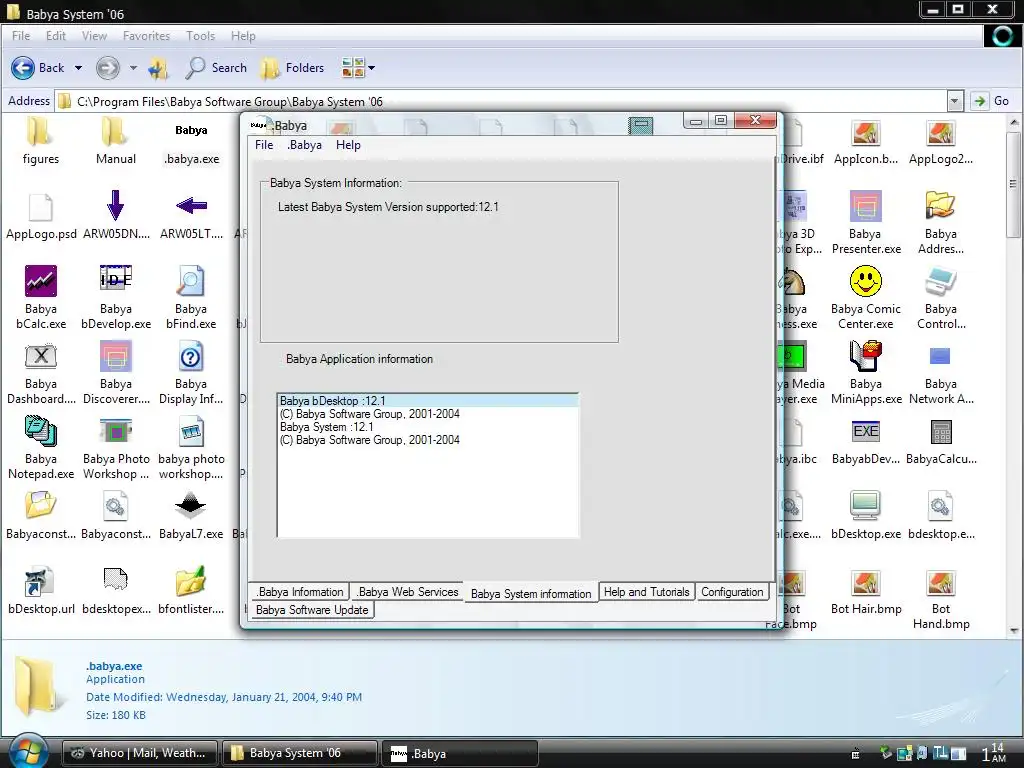Open the Views dropdown arrow in toolbar
1024x768 pixels.
372,68
